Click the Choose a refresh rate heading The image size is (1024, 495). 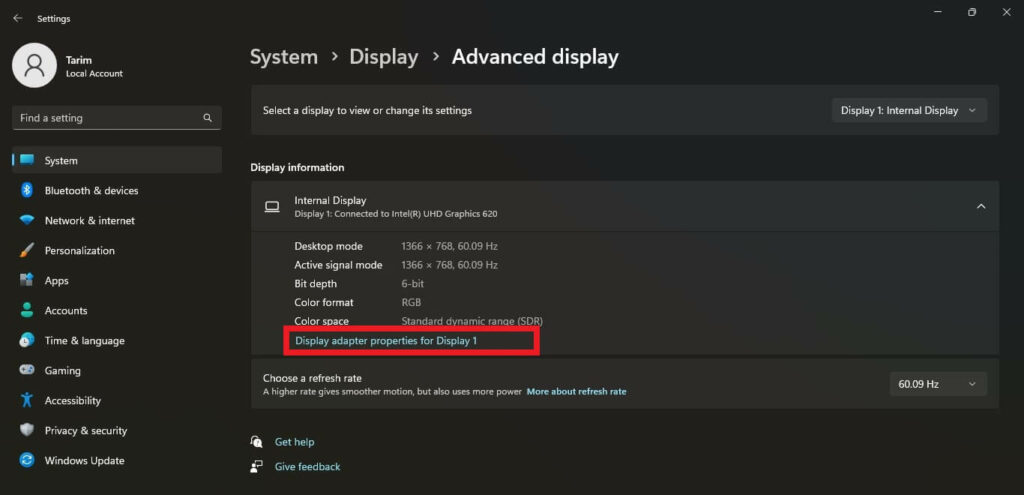(312, 378)
